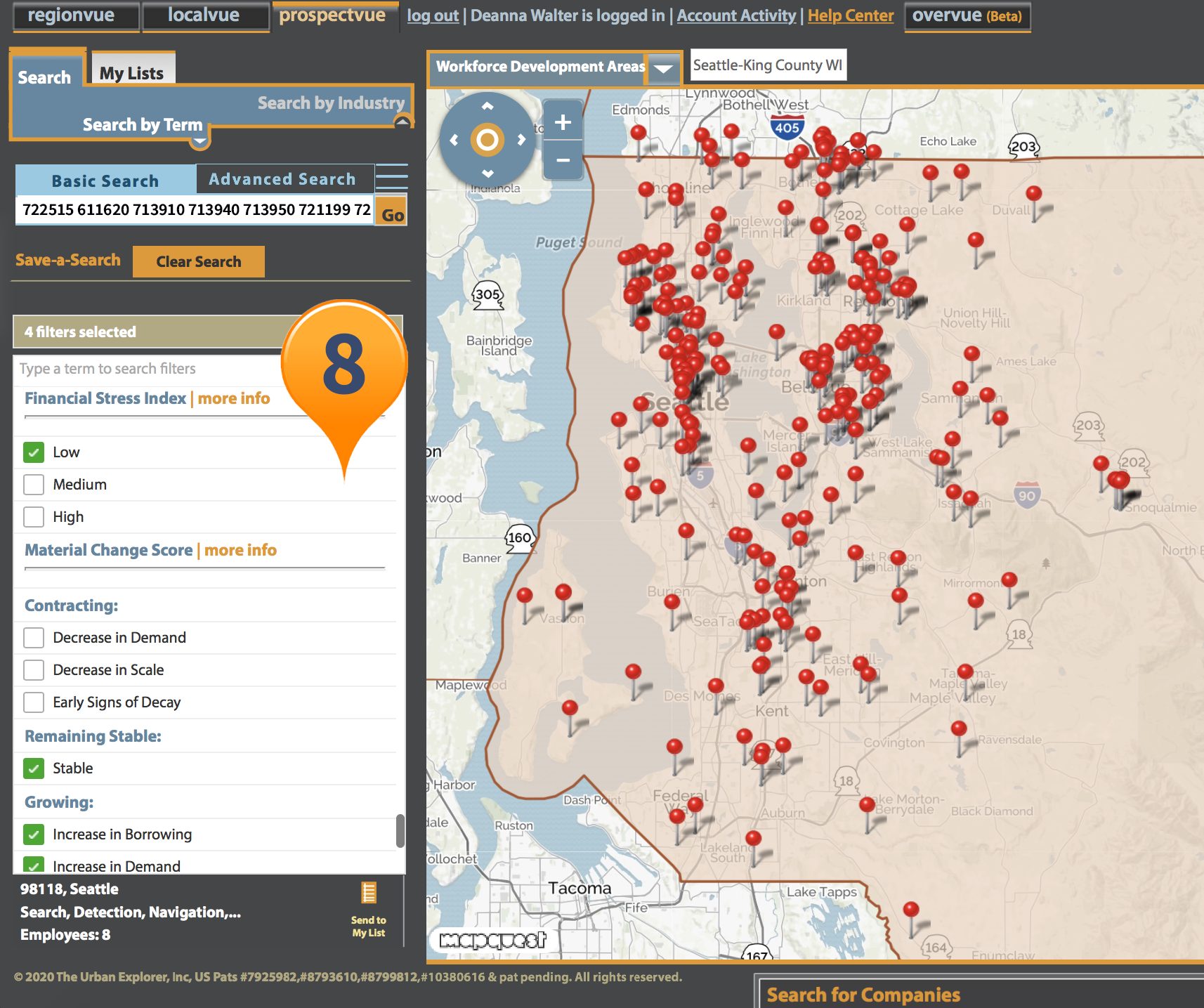
Task: Open more info for Material Change Score
Action: point(240,550)
